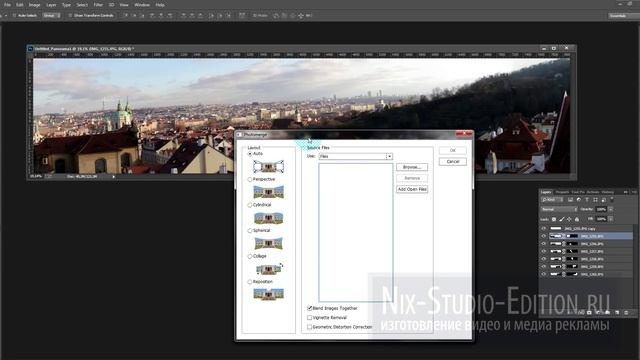Toggle the Auto-Select checkbox in options bar

coord(14,15)
